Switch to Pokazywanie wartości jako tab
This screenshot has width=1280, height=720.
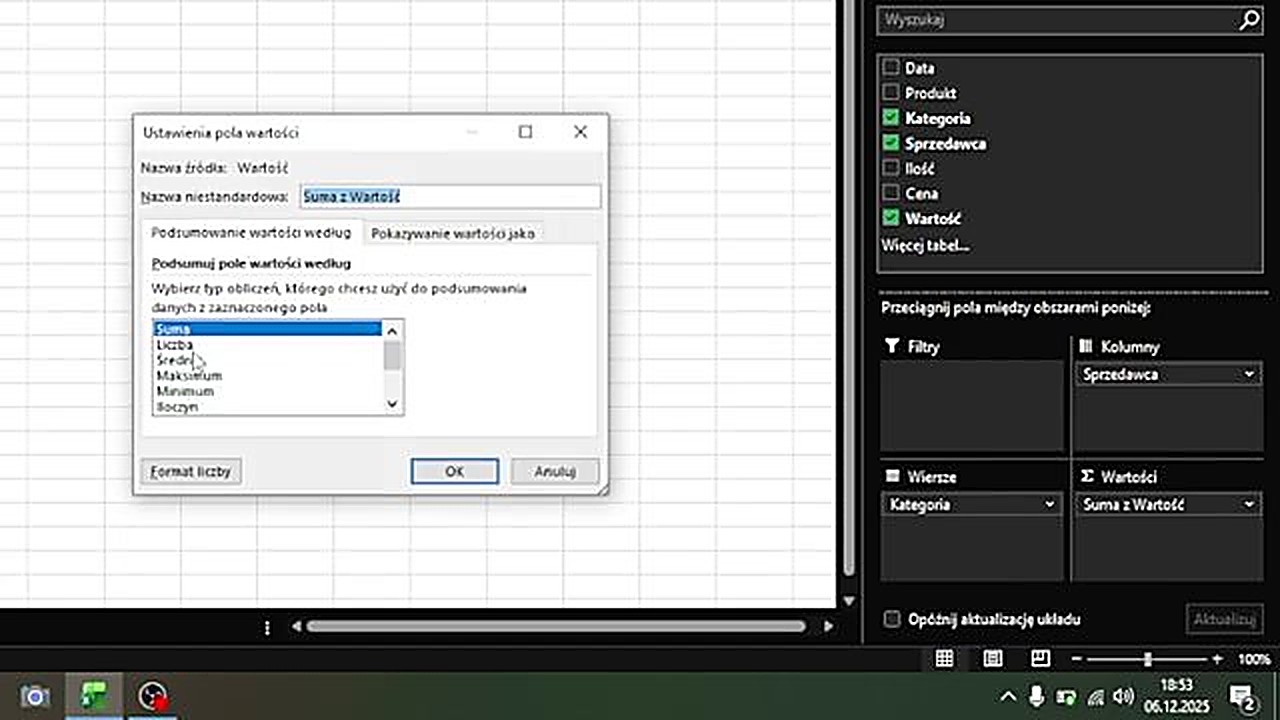click(452, 233)
